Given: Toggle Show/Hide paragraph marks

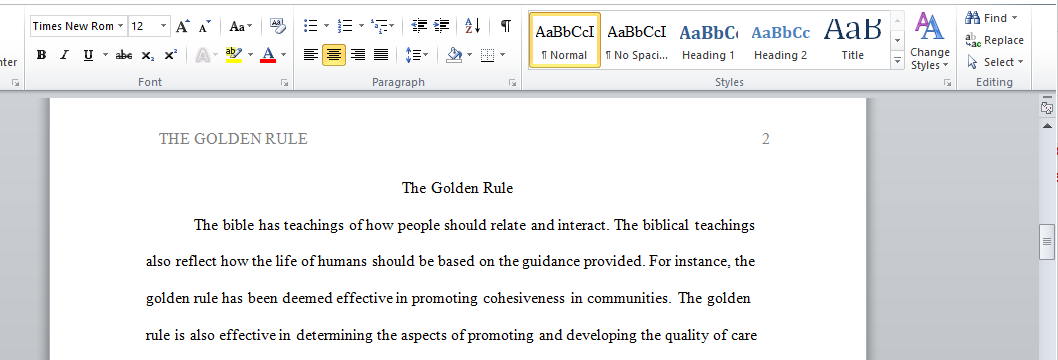Looking at the screenshot, I should (x=505, y=26).
